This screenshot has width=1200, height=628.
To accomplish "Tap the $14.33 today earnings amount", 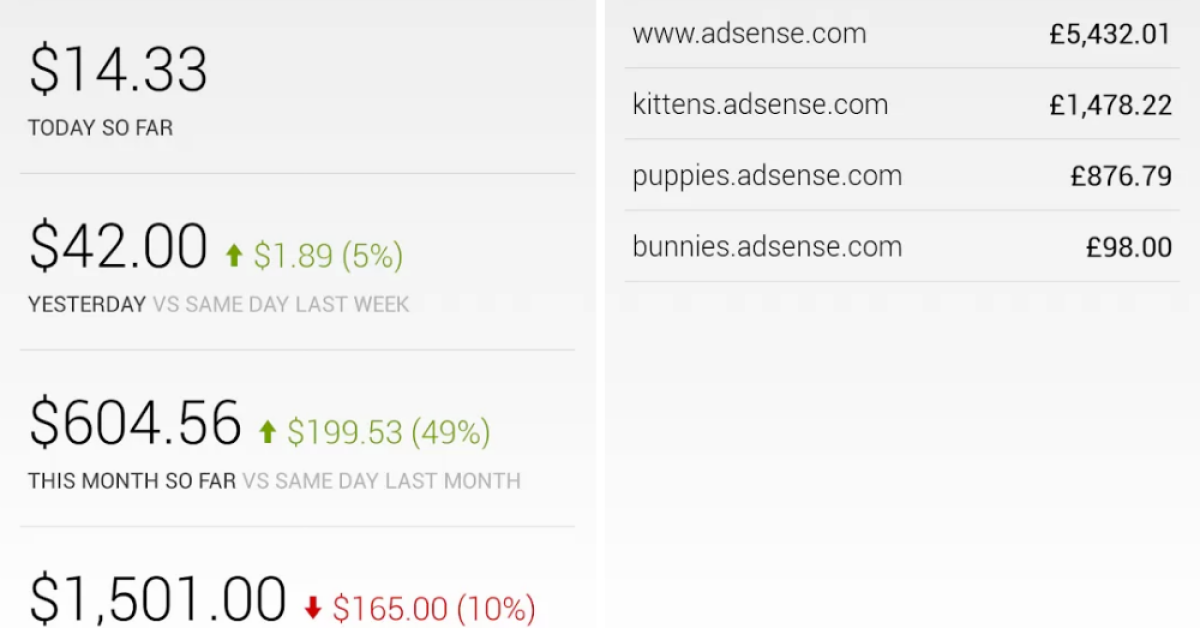I will coord(118,70).
